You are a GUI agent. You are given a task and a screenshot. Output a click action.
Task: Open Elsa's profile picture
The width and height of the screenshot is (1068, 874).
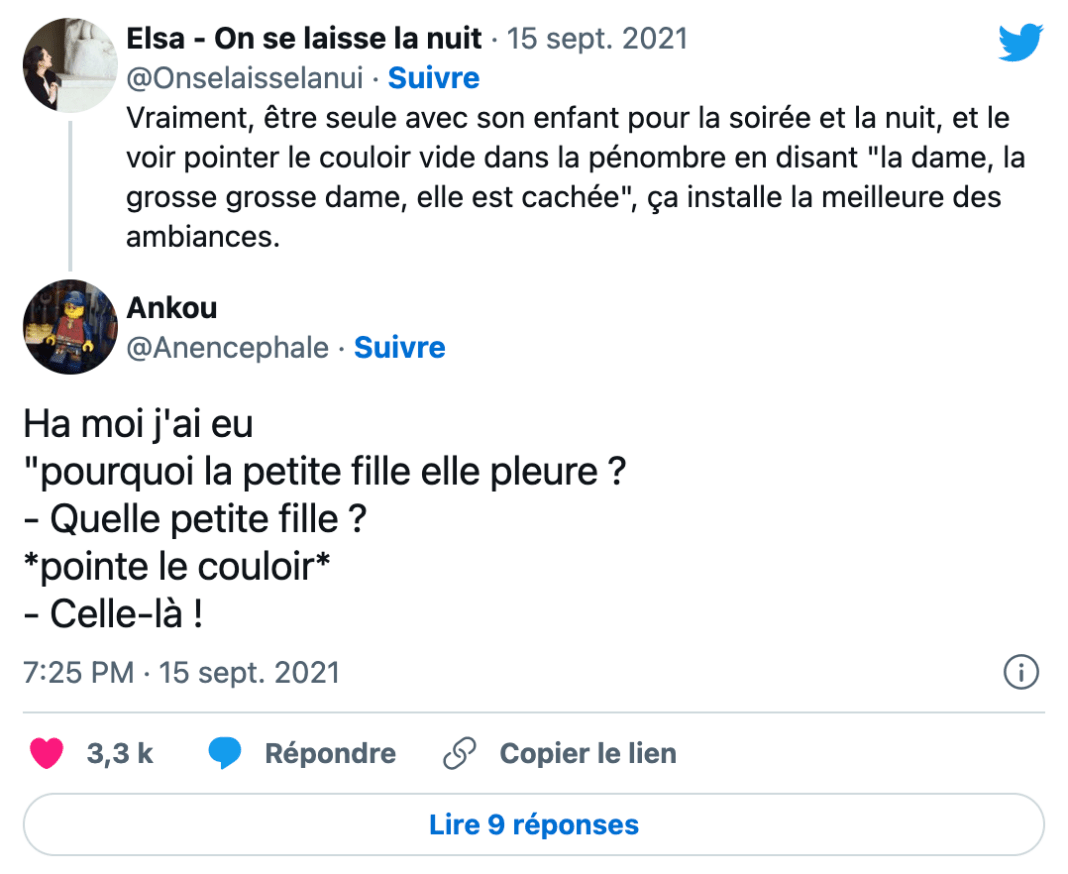coord(69,65)
